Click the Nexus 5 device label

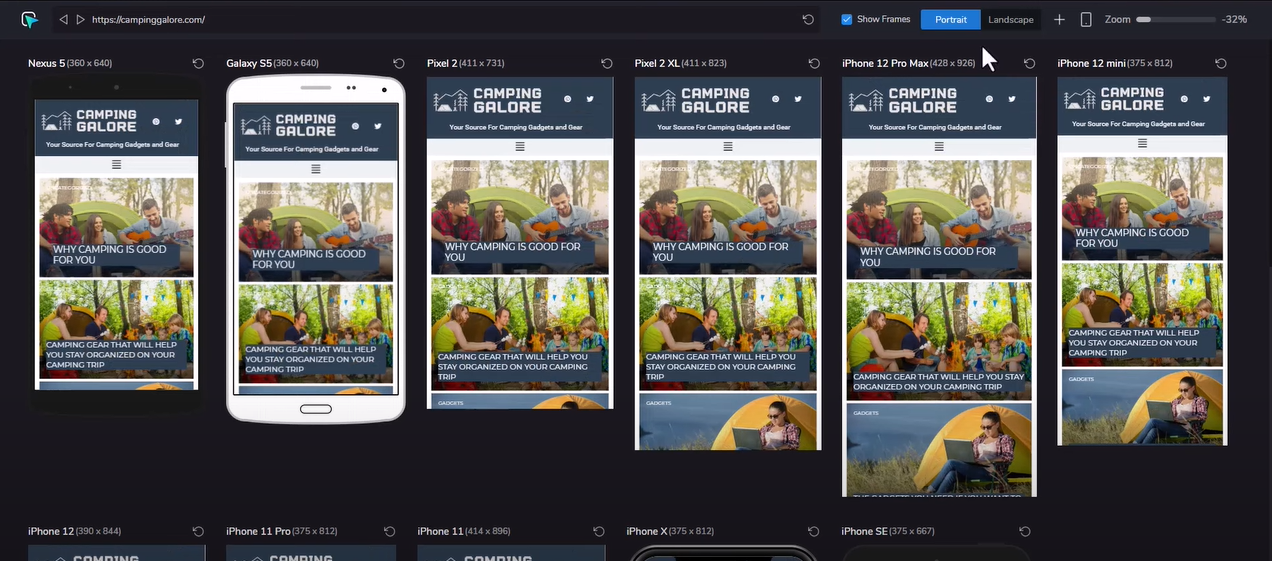point(70,63)
